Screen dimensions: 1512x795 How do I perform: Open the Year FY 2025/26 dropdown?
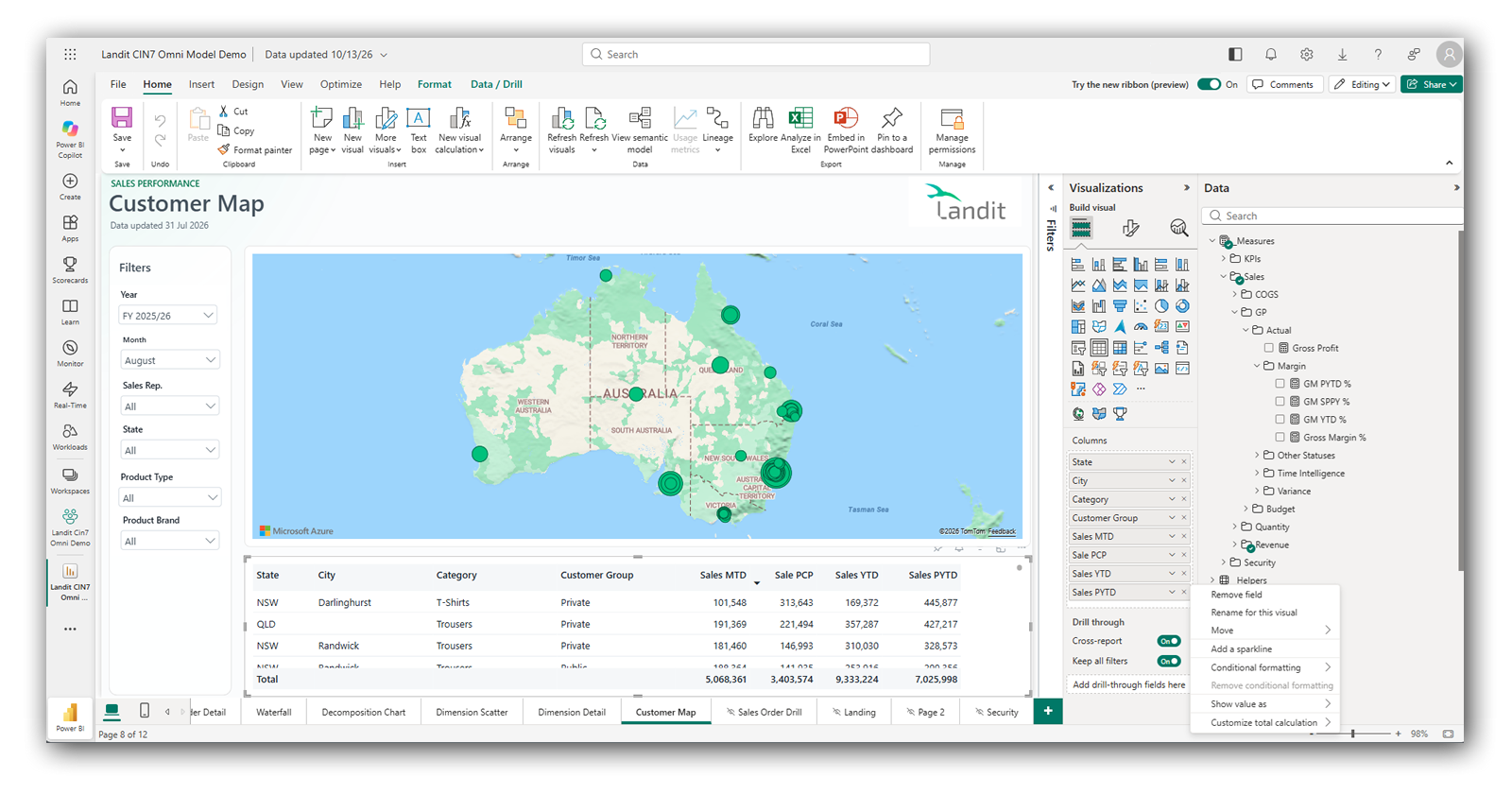pyautogui.click(x=168, y=315)
